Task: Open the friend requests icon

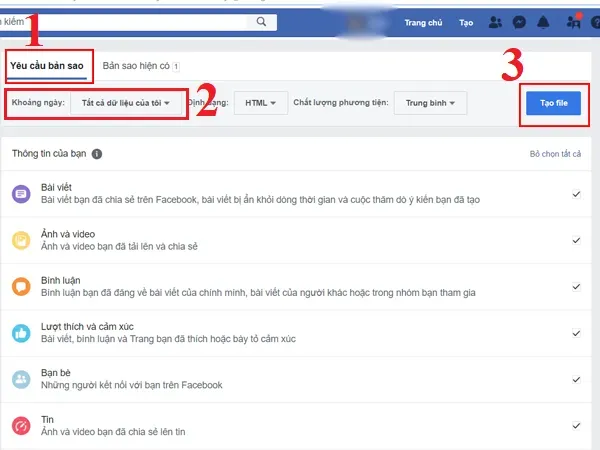Action: point(495,23)
